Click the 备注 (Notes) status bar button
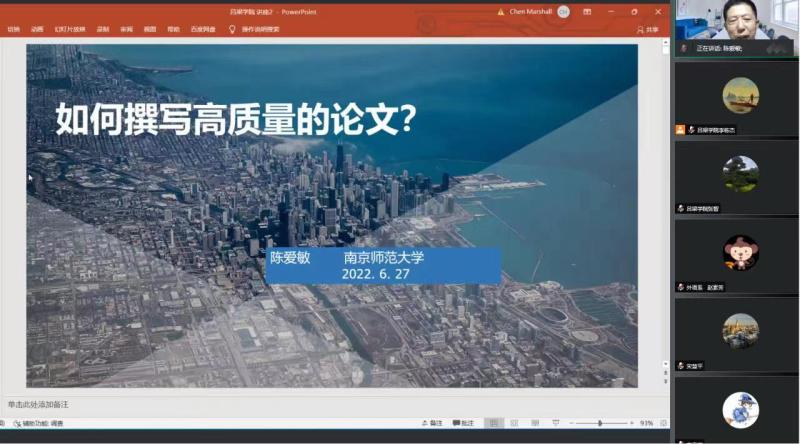The height and width of the screenshot is (444, 800). coord(432,423)
